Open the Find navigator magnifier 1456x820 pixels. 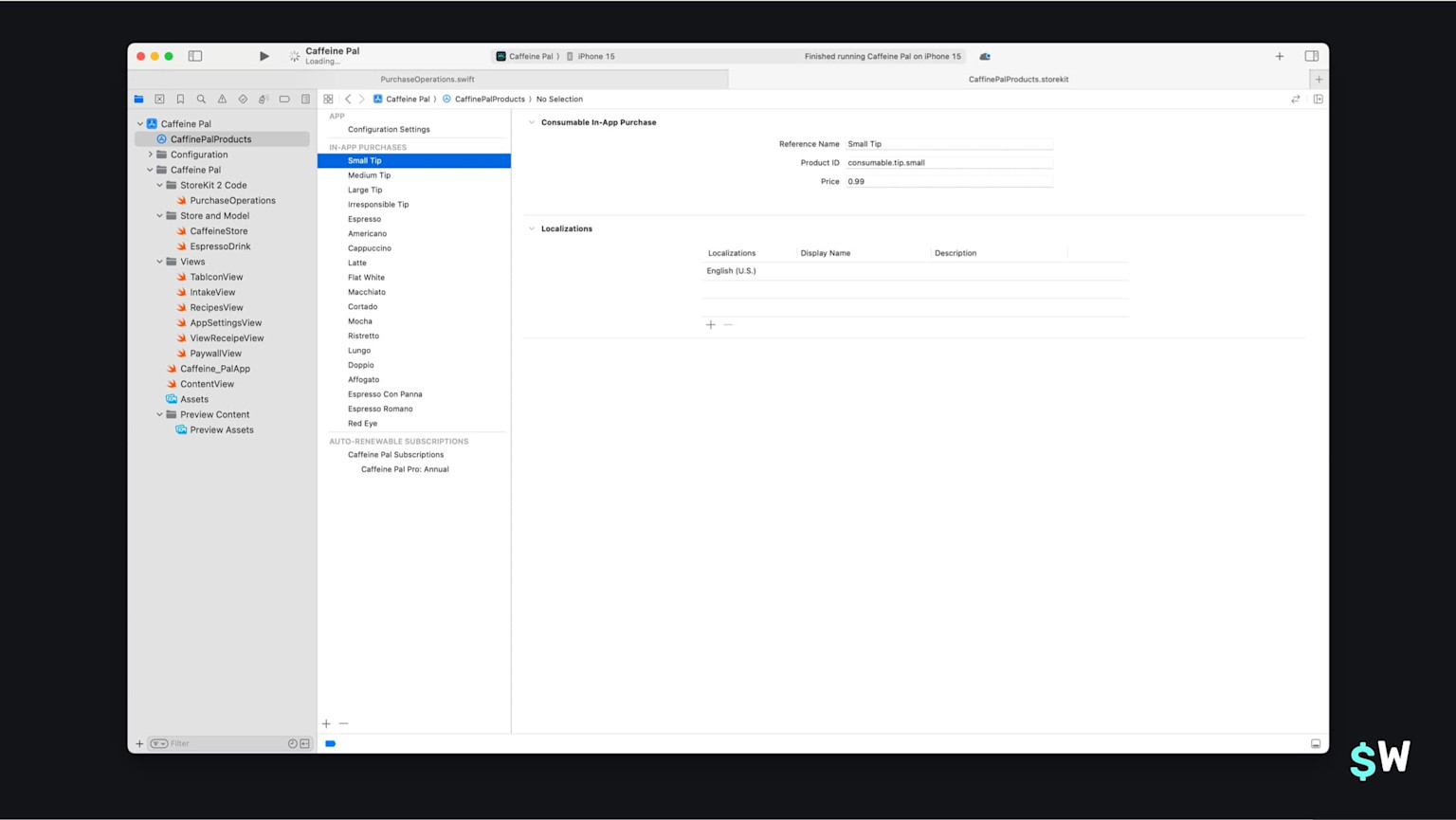[201, 99]
